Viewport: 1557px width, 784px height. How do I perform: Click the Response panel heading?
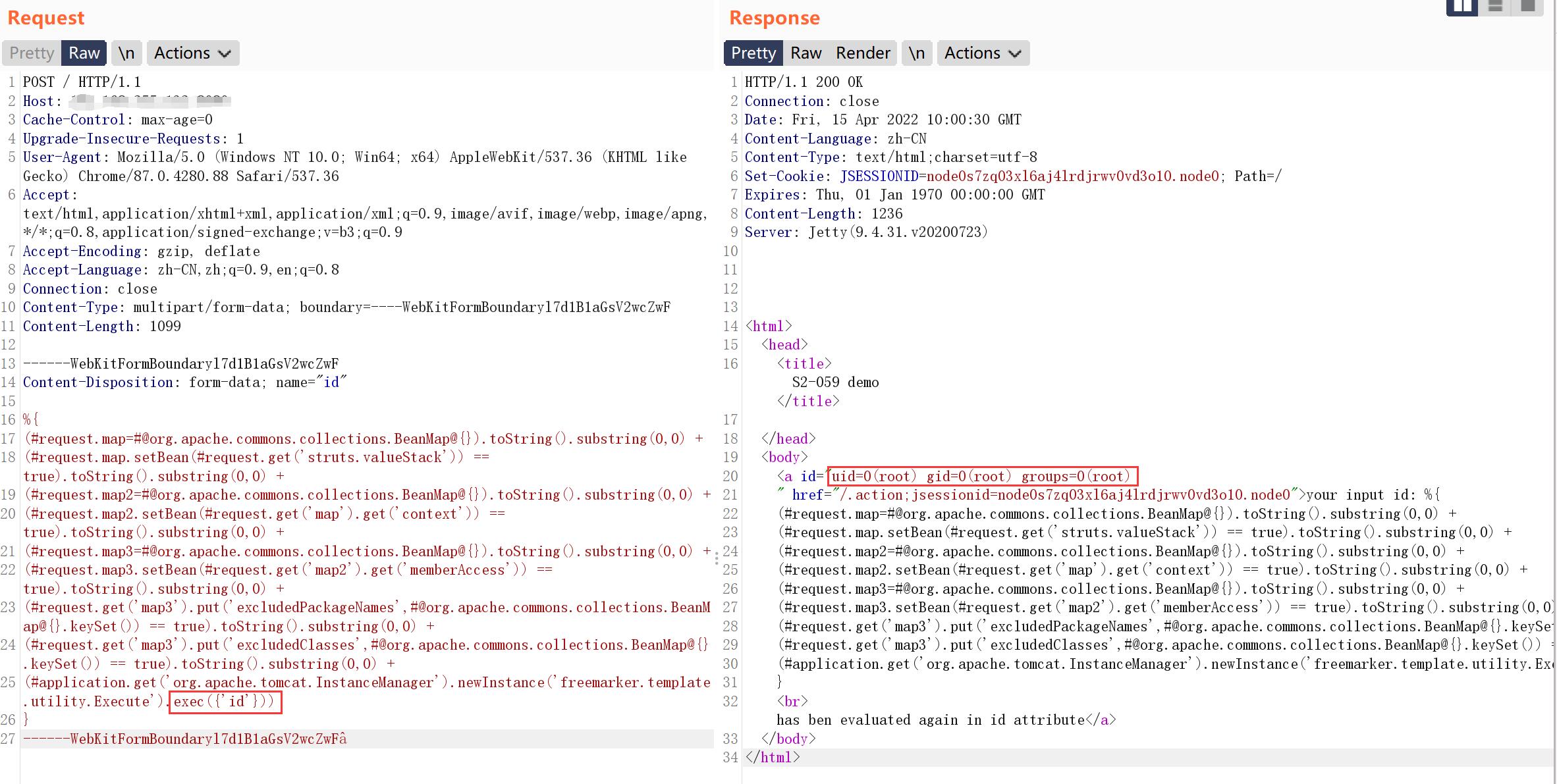(x=775, y=18)
